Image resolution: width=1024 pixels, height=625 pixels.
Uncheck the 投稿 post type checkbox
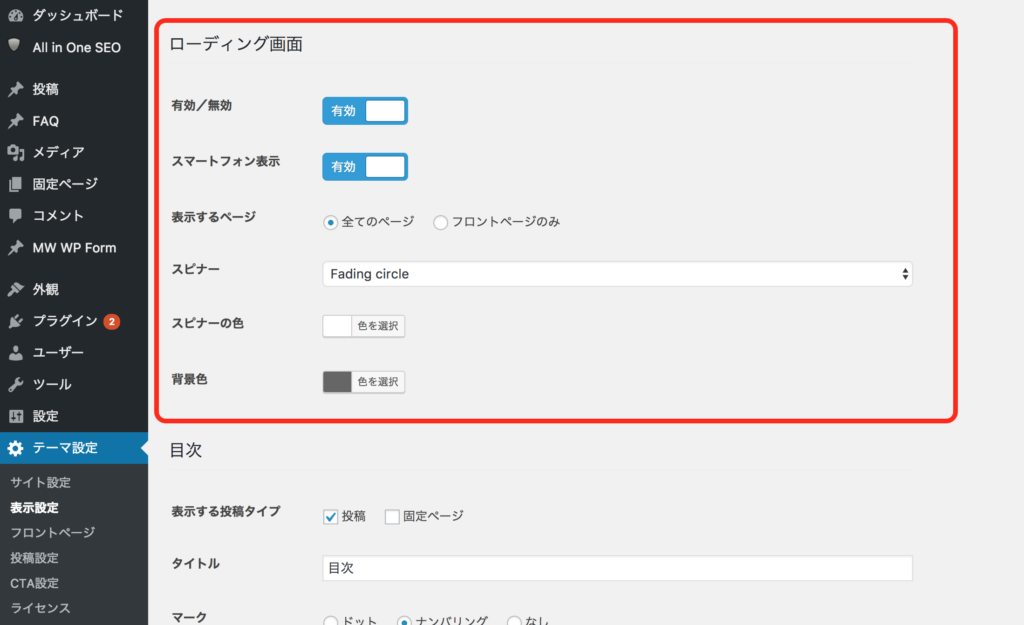tap(331, 516)
